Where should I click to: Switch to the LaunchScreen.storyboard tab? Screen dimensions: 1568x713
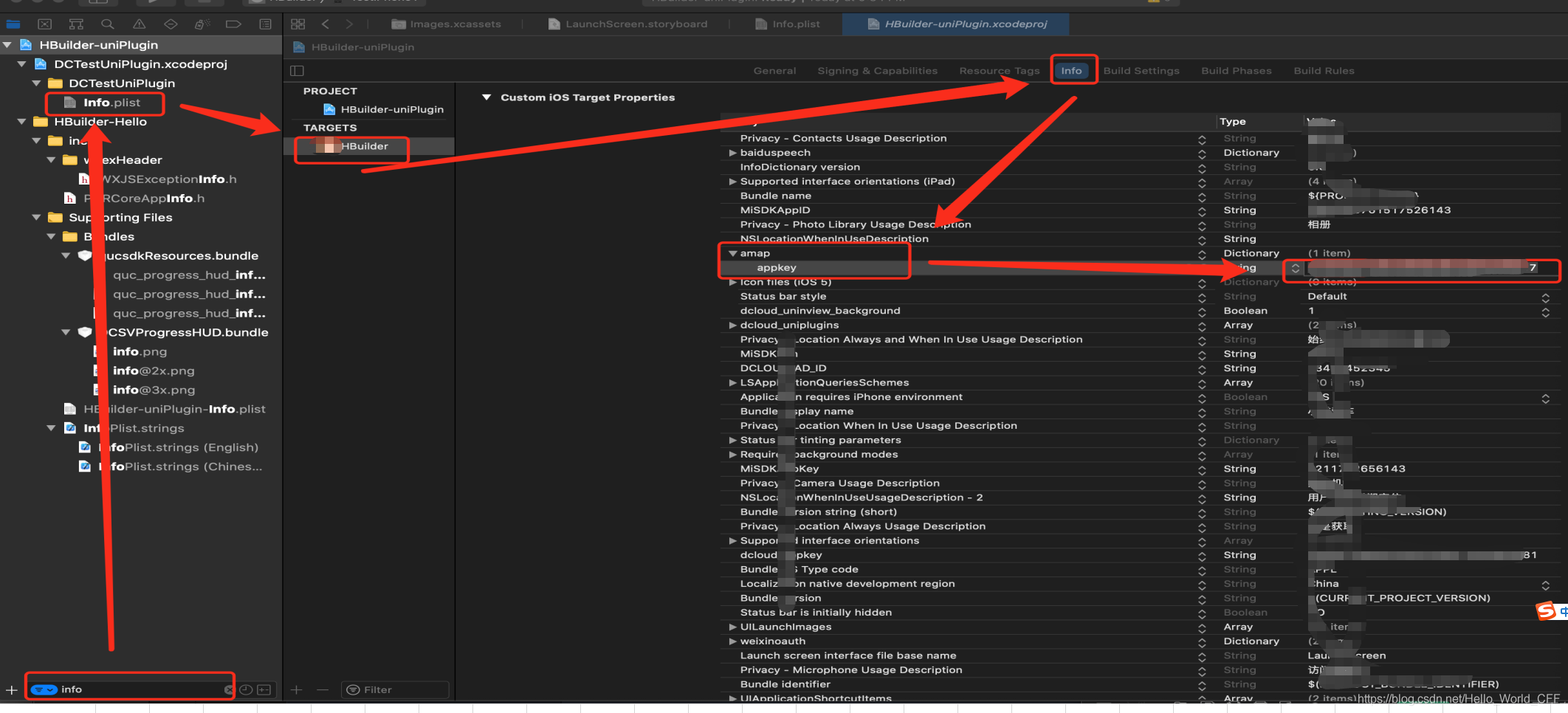(x=627, y=24)
